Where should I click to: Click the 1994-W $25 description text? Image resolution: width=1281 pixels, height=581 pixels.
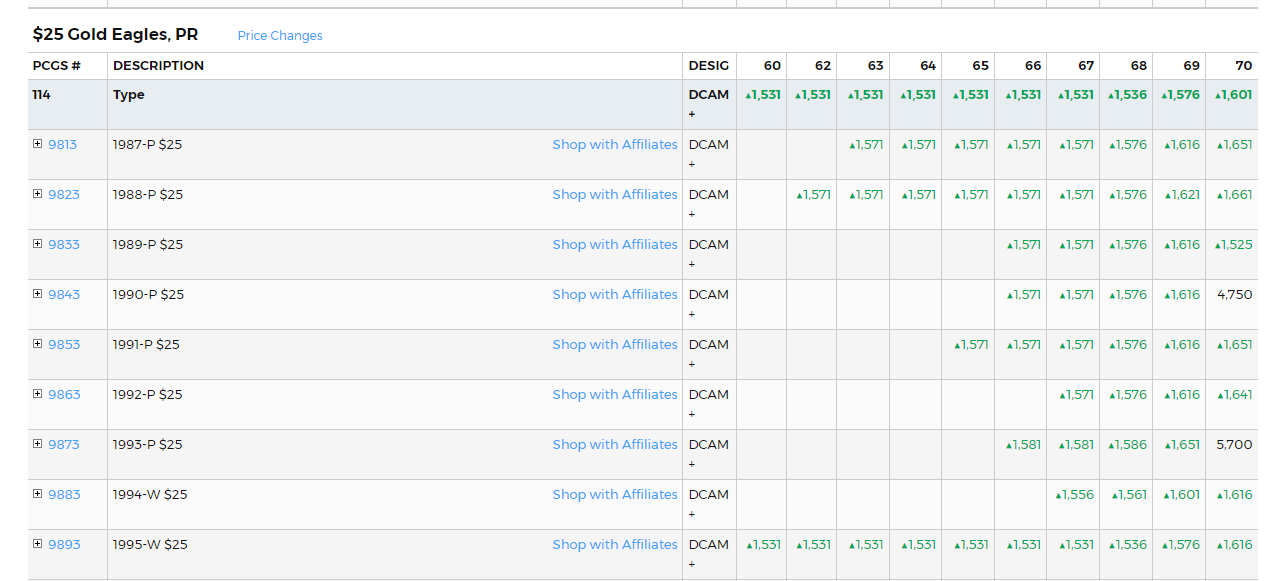(x=150, y=494)
